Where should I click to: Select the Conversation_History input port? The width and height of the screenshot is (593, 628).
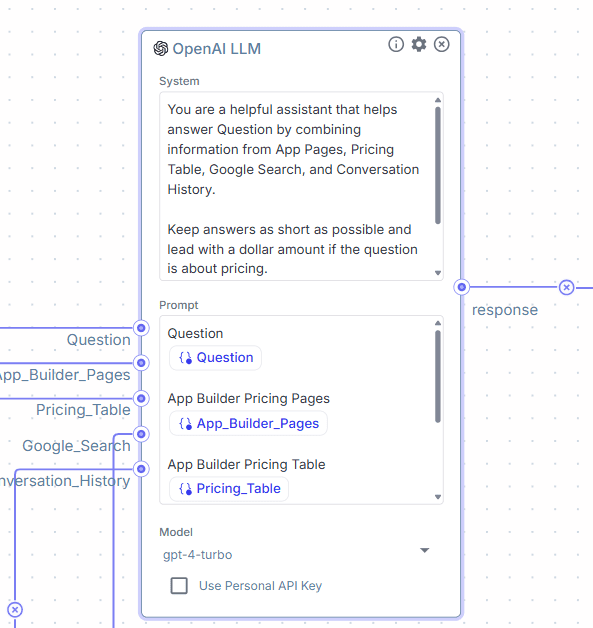pyautogui.click(x=141, y=469)
